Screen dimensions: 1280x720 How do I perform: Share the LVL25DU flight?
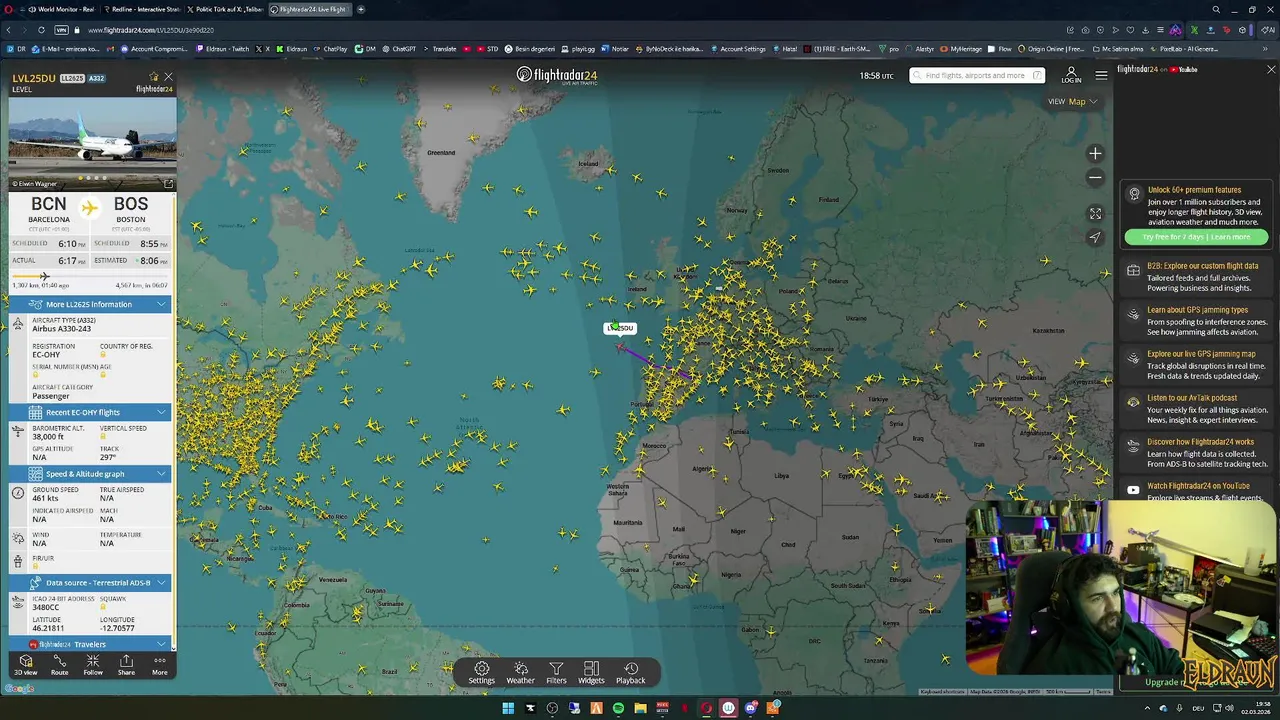126,666
